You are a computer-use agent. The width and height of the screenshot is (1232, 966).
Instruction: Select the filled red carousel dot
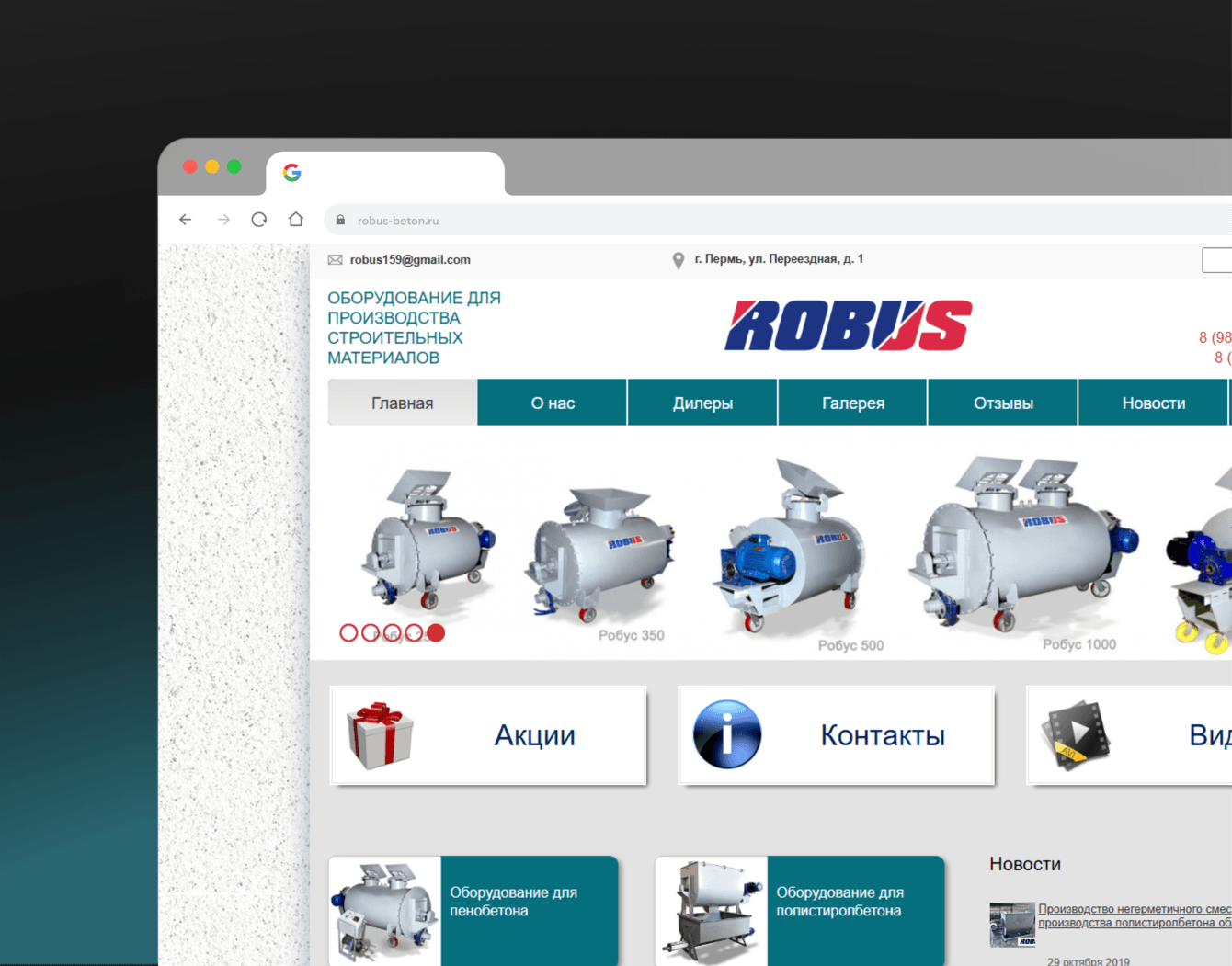pos(435,632)
